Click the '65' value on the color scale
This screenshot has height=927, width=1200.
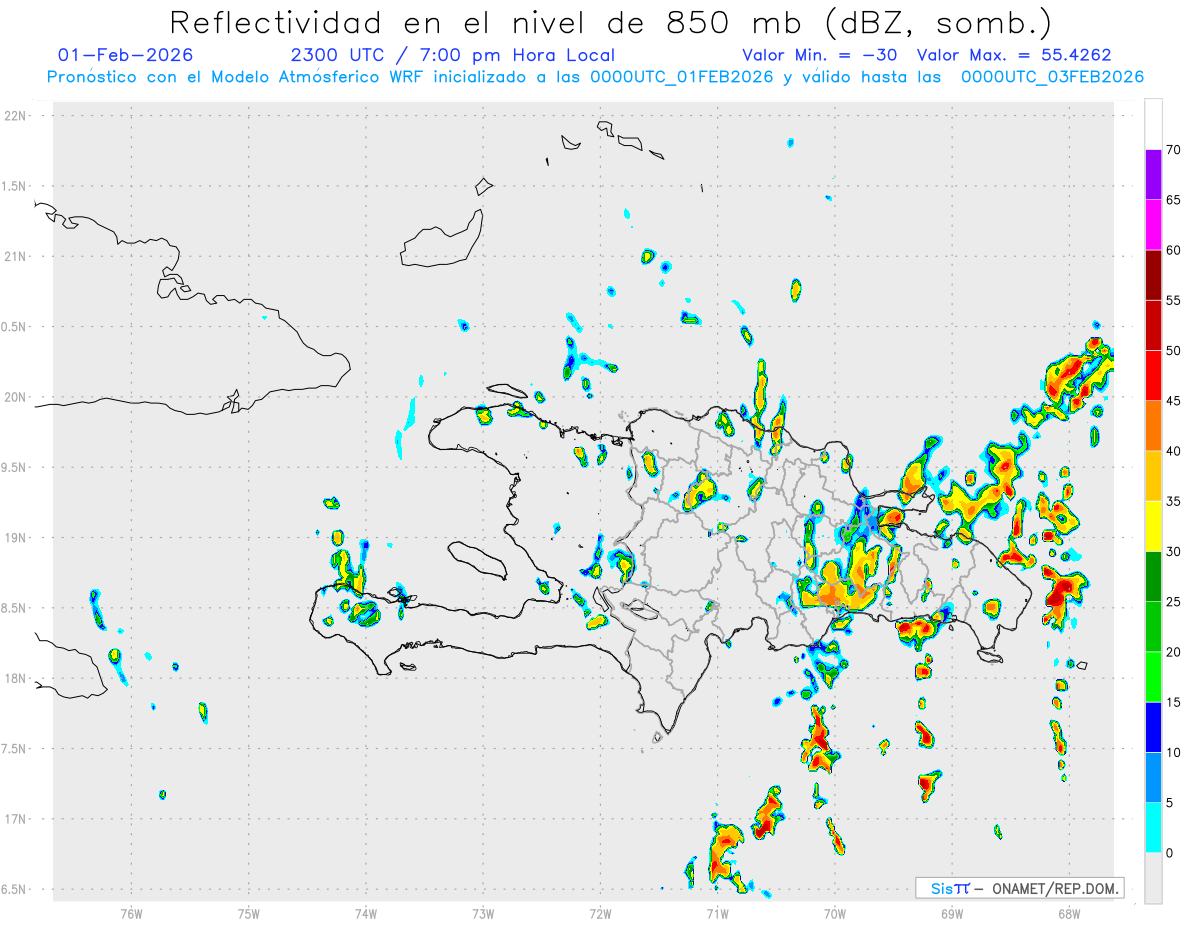pyautogui.click(x=1174, y=200)
